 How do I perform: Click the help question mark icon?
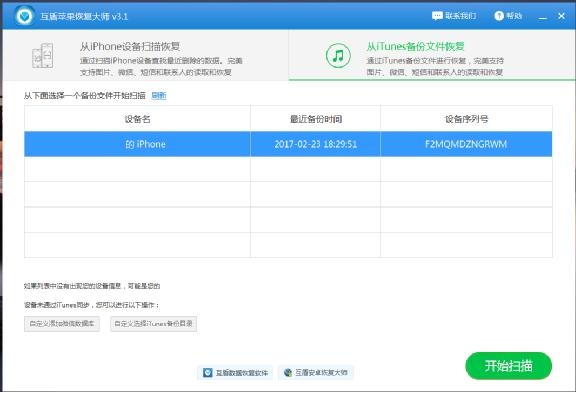pos(499,16)
